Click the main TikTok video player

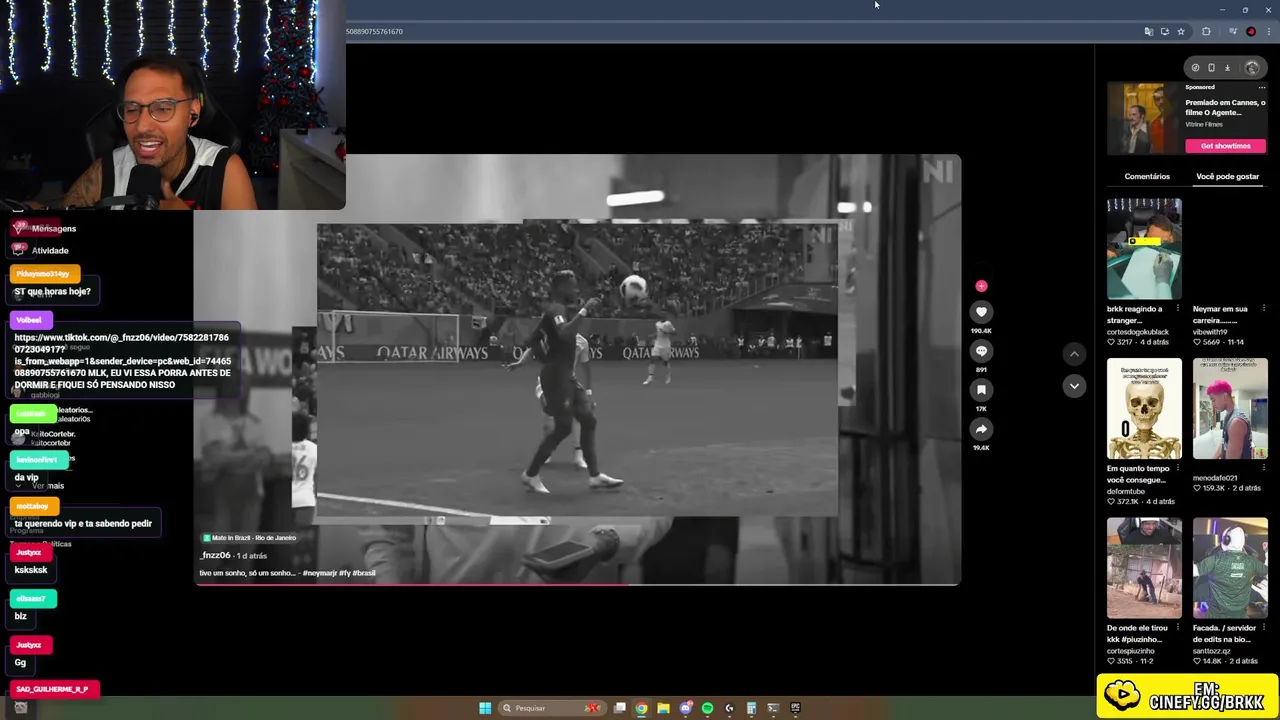click(x=577, y=369)
